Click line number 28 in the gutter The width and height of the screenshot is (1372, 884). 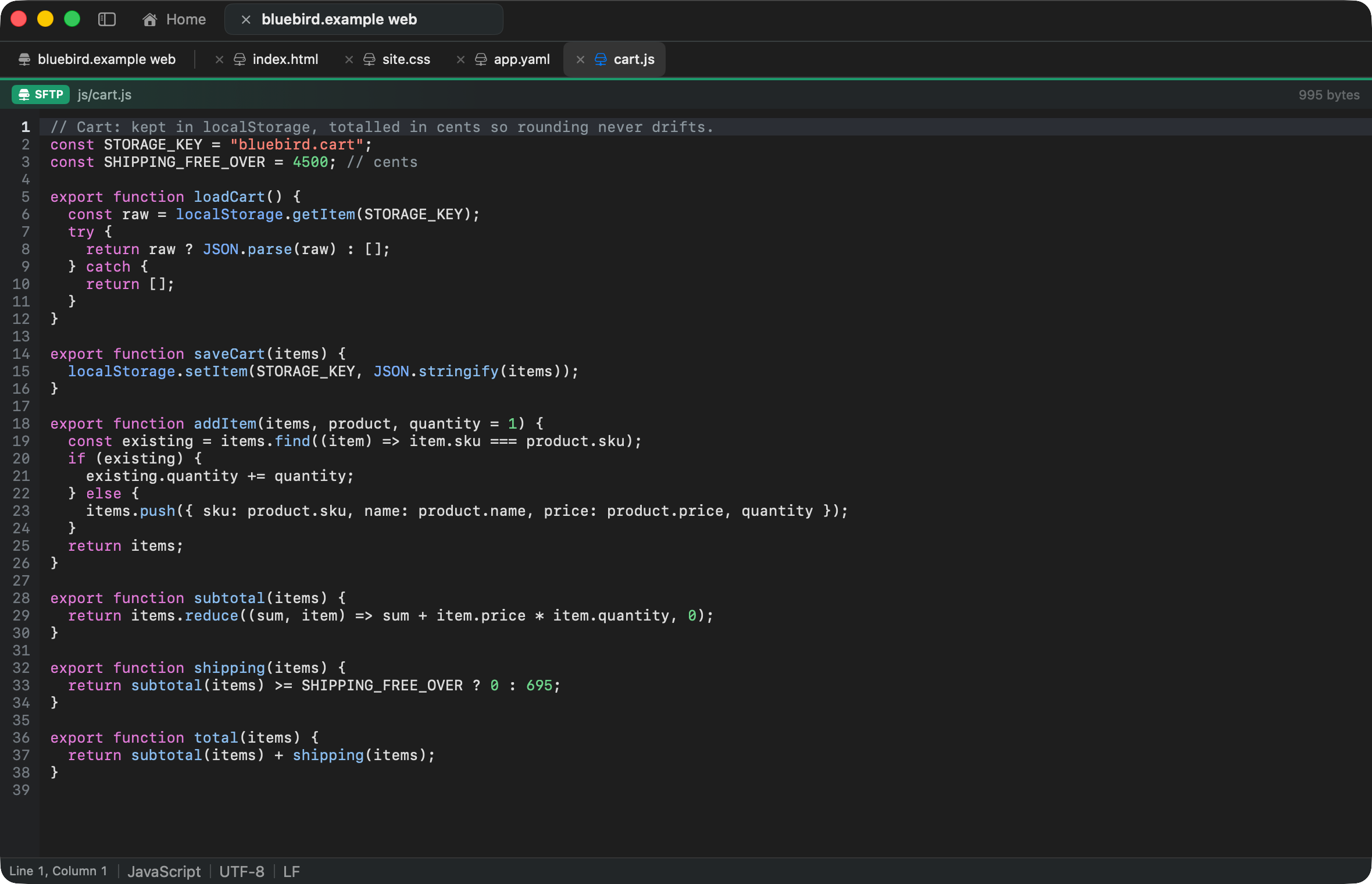[21, 598]
